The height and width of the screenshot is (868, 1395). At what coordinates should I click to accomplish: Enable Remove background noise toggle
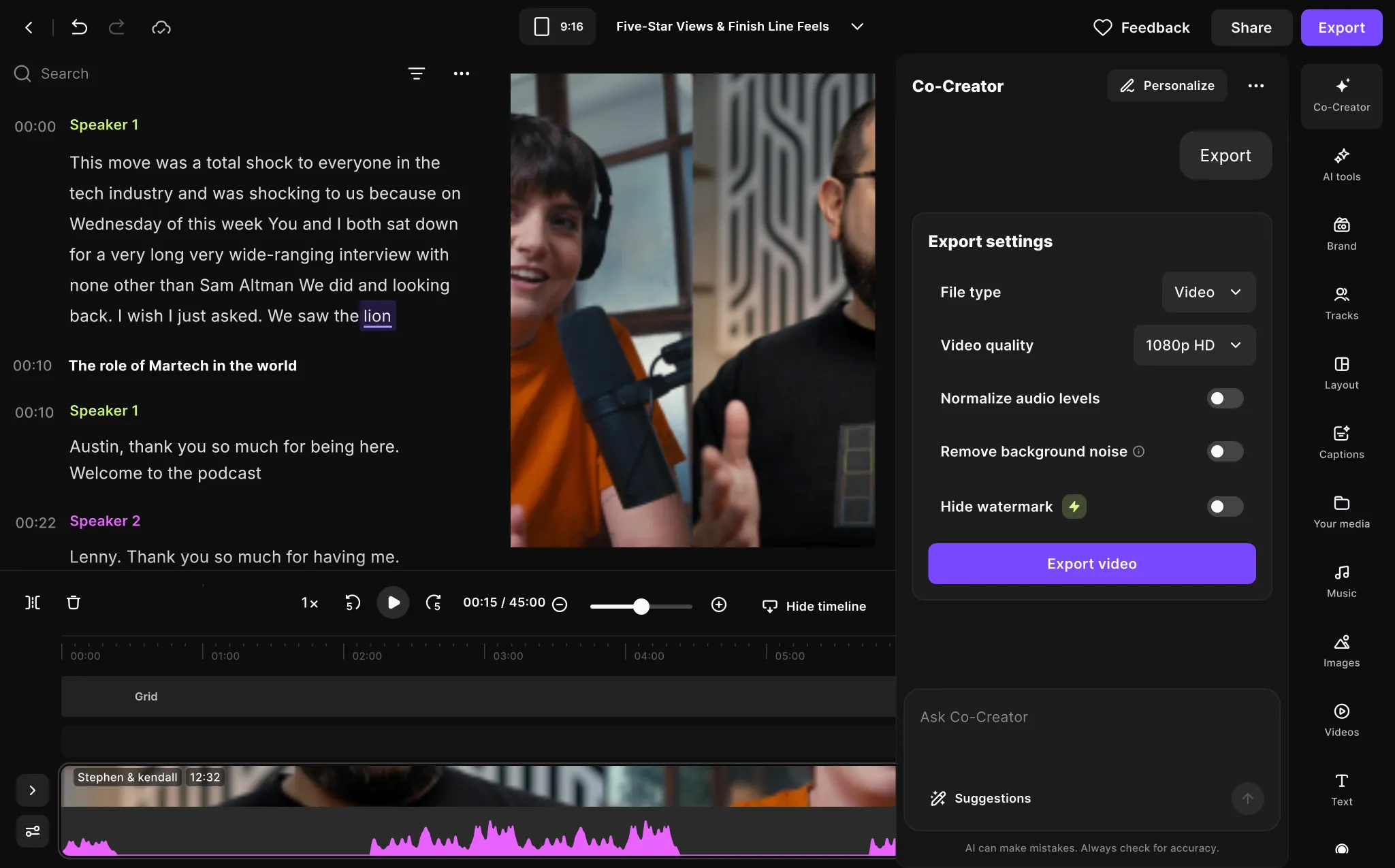1225,451
